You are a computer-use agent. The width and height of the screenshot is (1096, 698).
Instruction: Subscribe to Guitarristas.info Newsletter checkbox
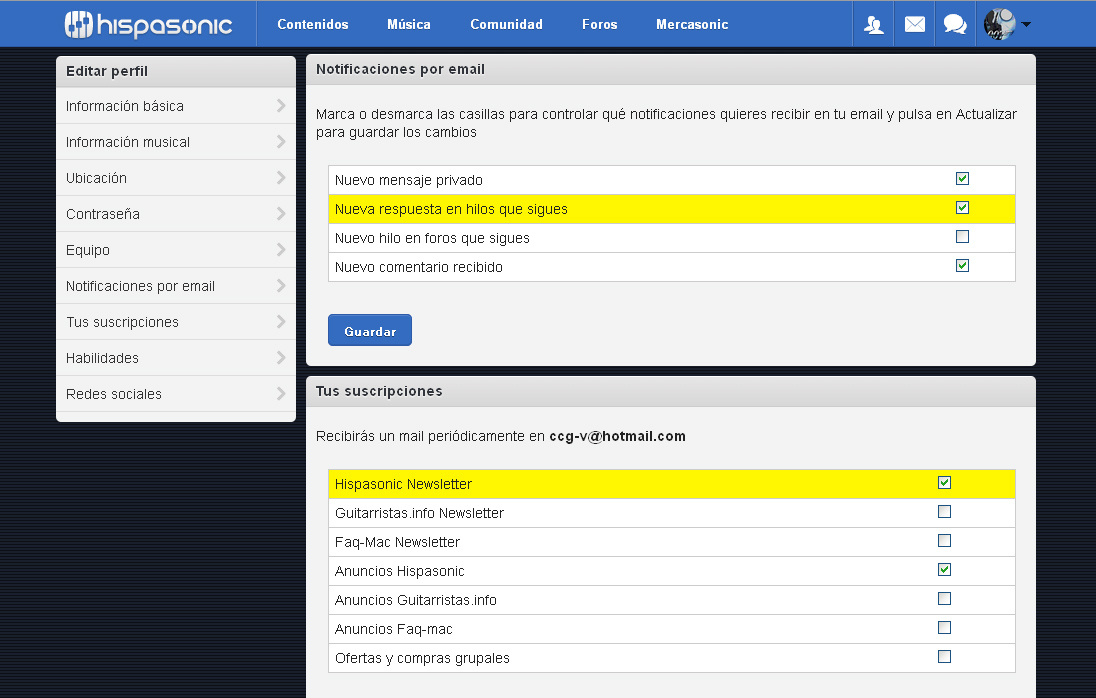(944, 512)
